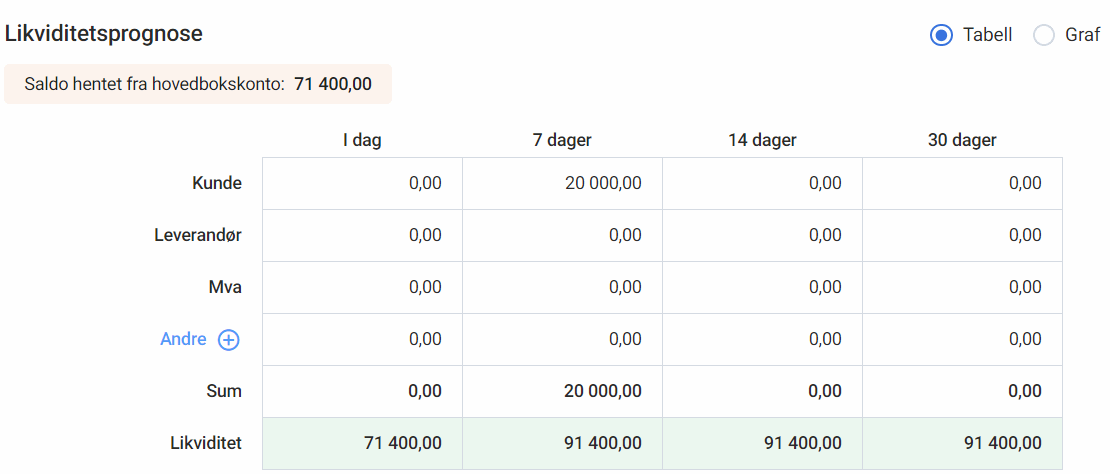Click the Graf view label
The height and width of the screenshot is (474, 1110).
[x=1082, y=35]
